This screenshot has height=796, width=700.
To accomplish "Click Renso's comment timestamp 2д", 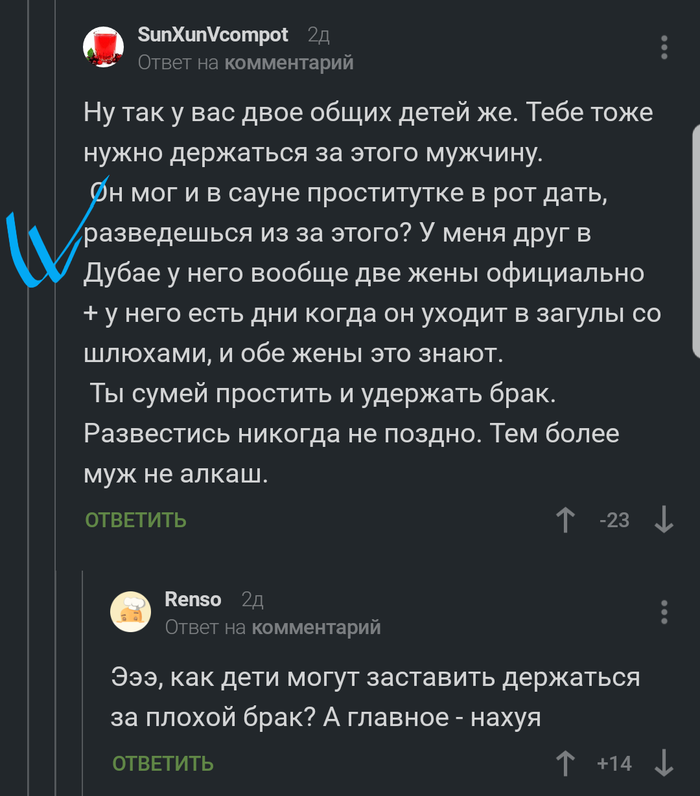I will [x=252, y=600].
